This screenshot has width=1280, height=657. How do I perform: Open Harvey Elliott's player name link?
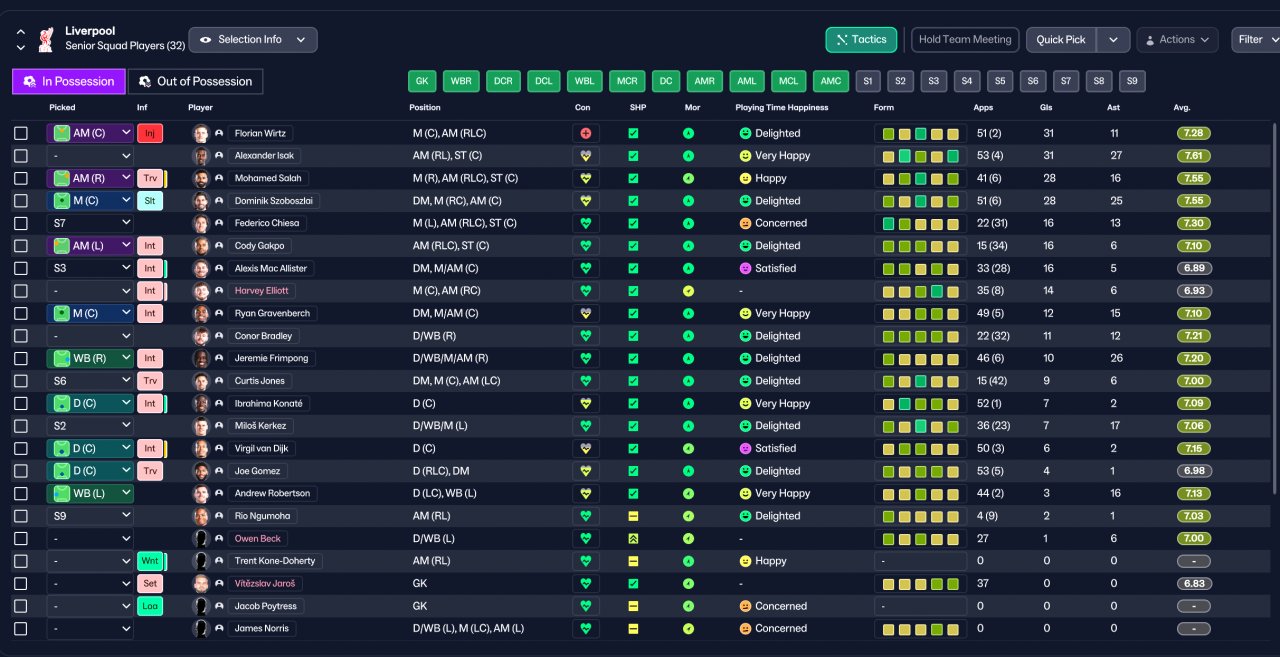pos(261,291)
